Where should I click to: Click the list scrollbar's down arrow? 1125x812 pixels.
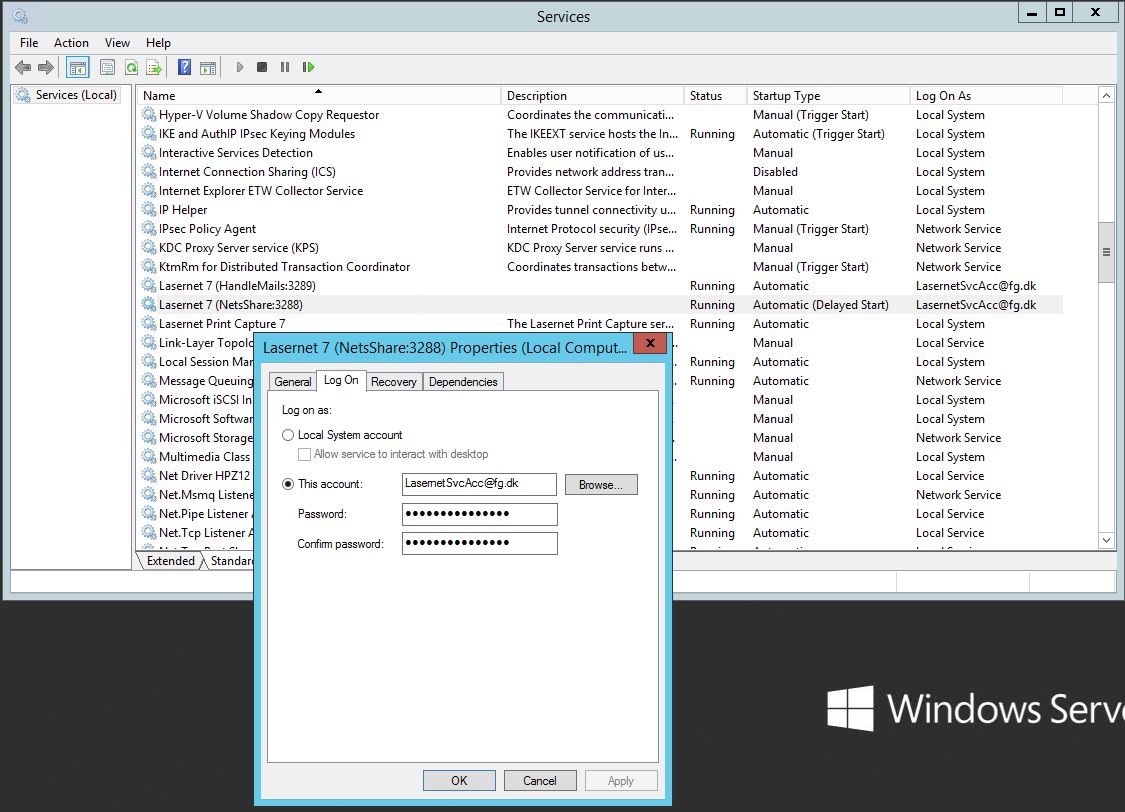pyautogui.click(x=1106, y=540)
